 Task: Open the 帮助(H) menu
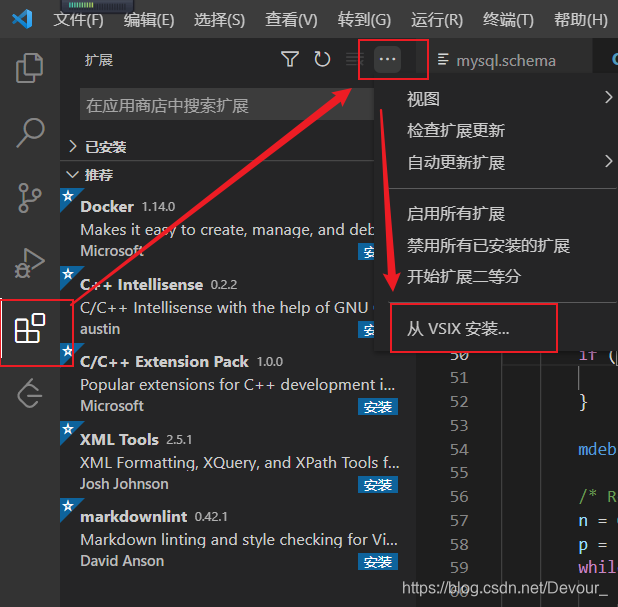point(581,19)
